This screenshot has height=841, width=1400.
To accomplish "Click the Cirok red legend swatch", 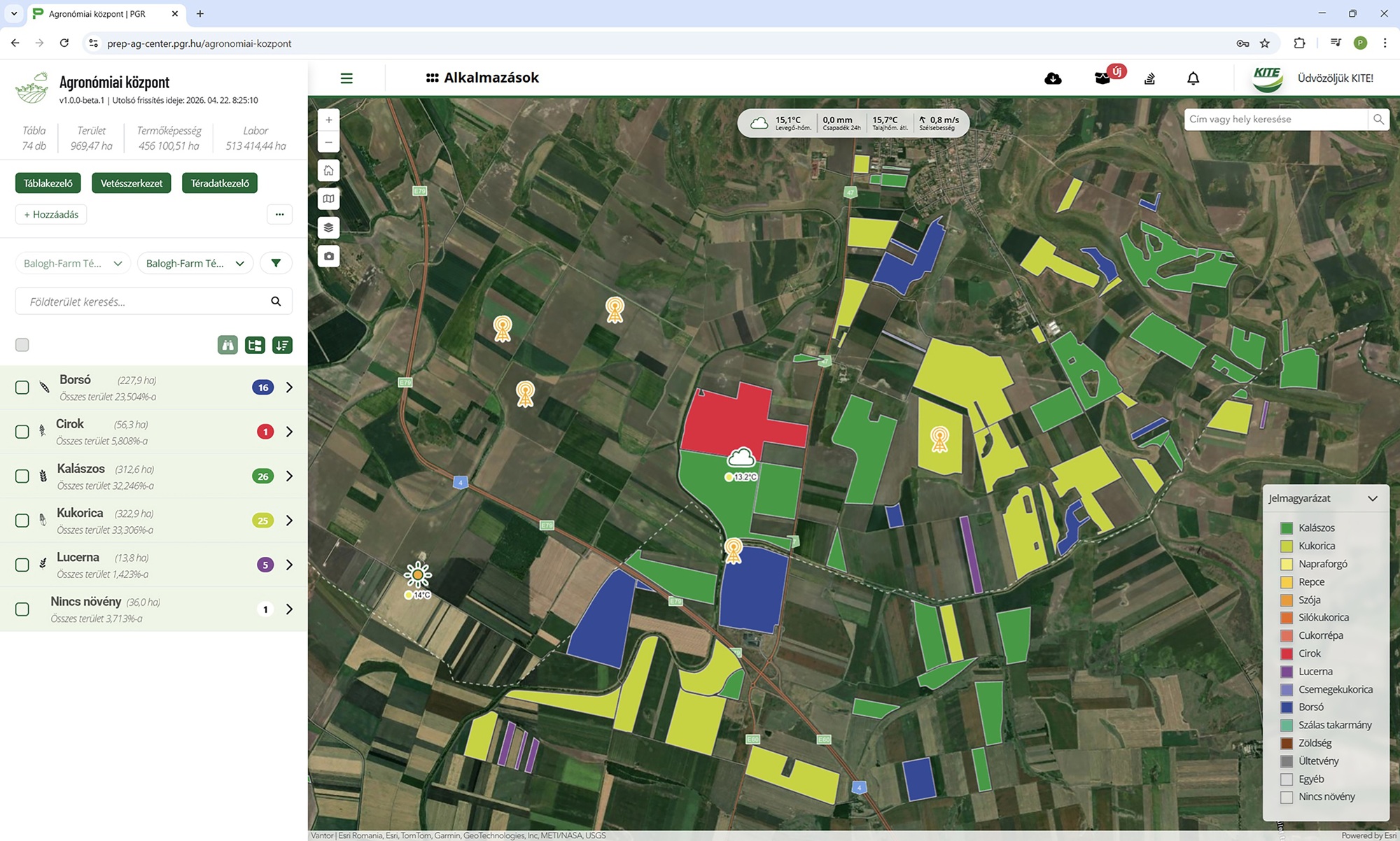I will click(1287, 653).
